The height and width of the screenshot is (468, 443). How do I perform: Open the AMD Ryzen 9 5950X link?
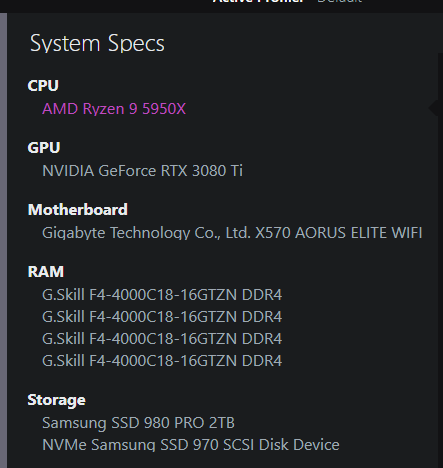(114, 109)
